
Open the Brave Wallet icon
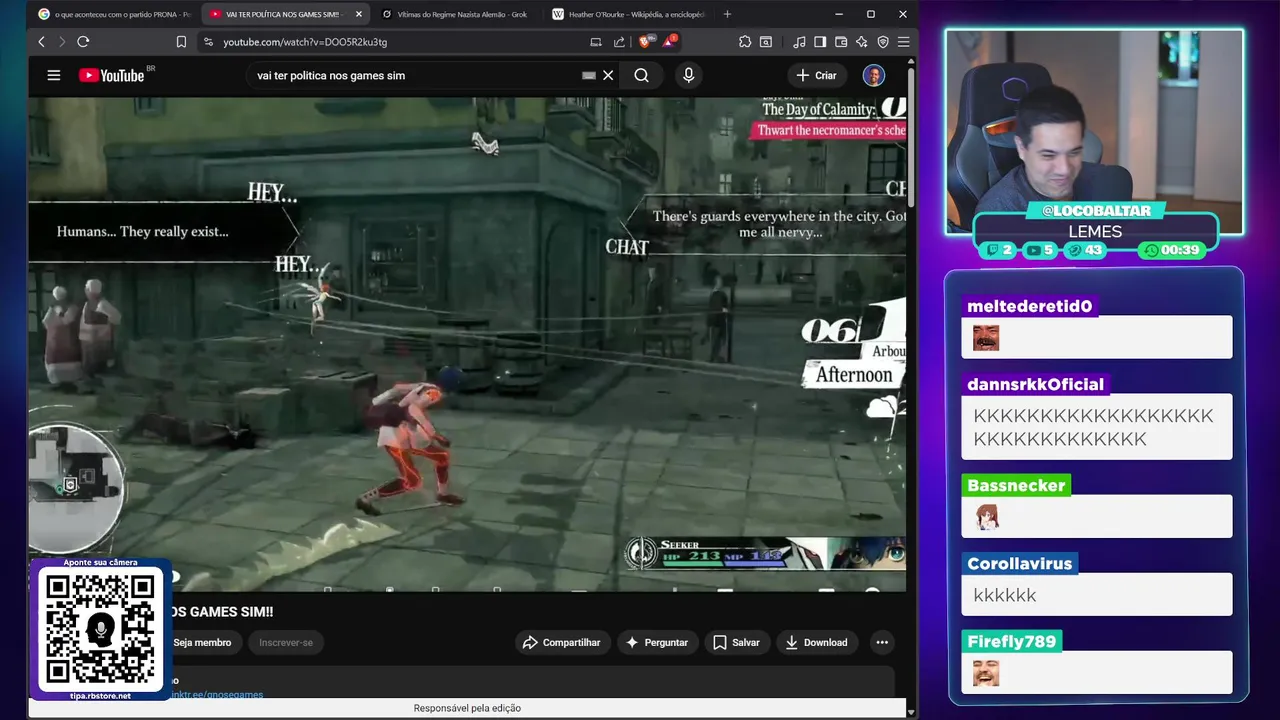841,42
